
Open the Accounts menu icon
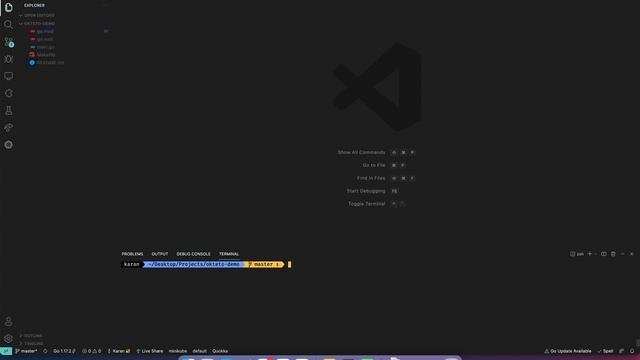click(x=8, y=321)
